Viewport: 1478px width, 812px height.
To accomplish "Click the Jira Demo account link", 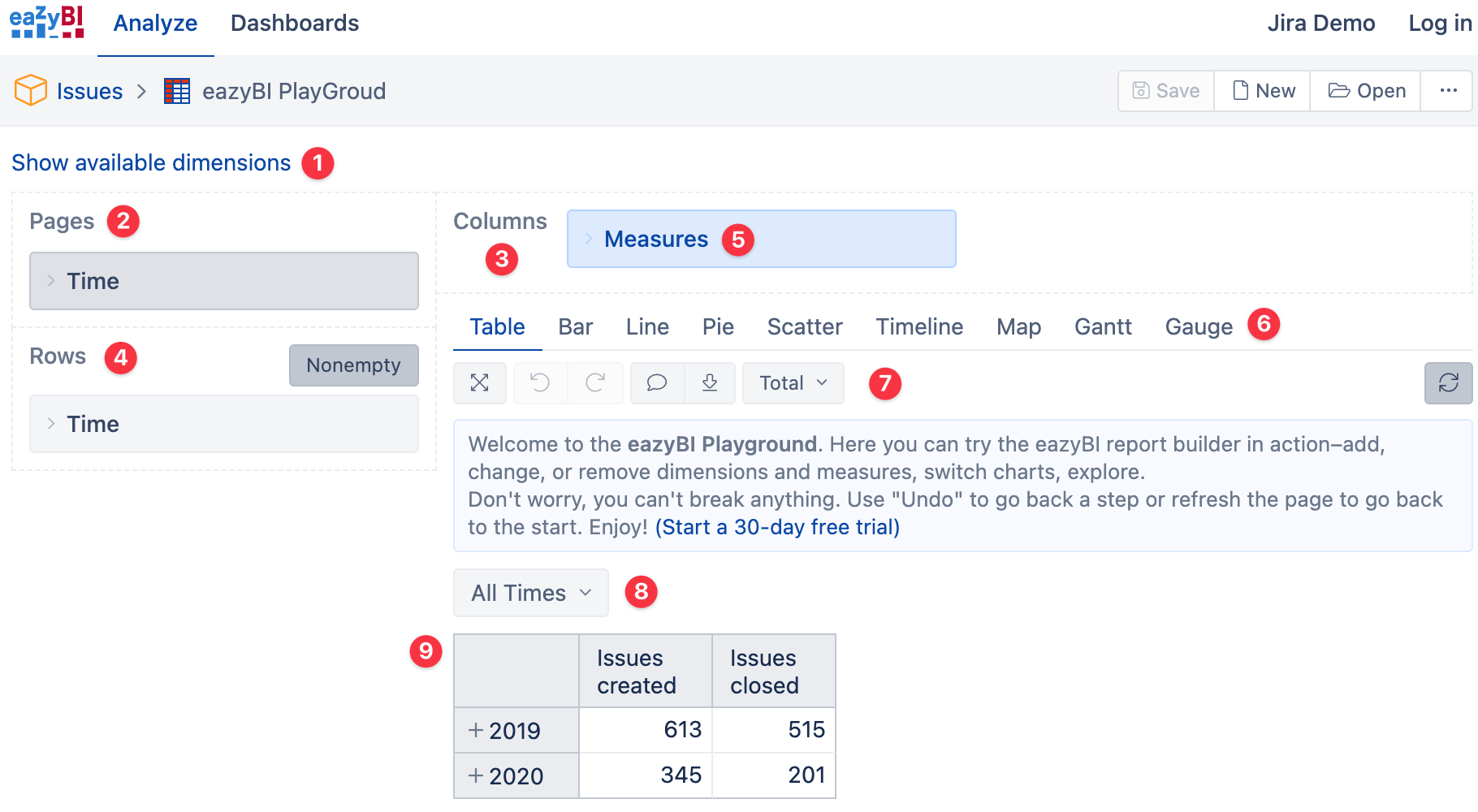I will (x=1321, y=24).
